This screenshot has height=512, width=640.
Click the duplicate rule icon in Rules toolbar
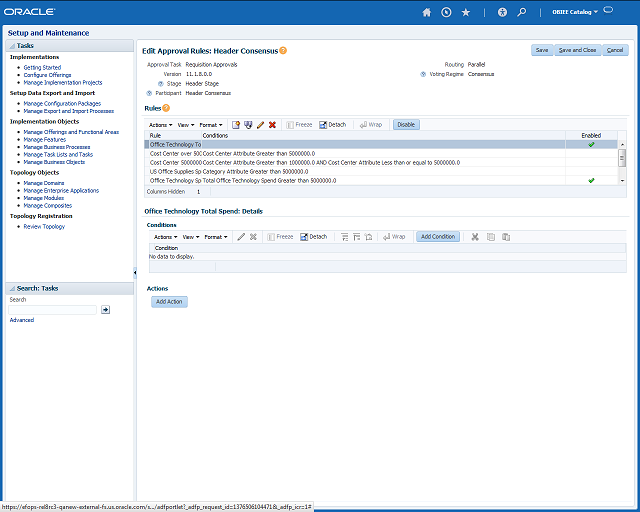pos(248,125)
